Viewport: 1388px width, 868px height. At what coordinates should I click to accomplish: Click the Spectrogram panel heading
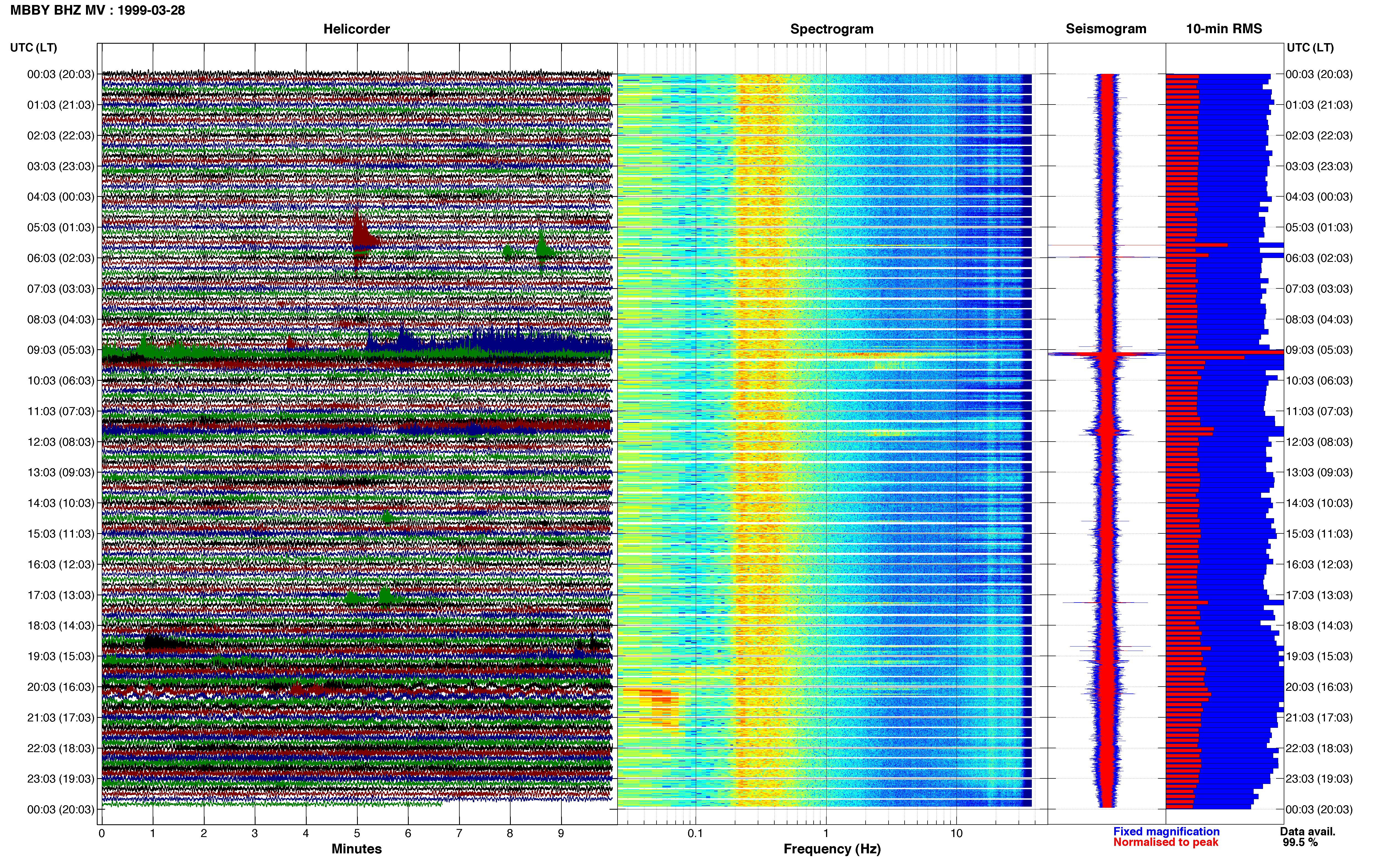[832, 29]
